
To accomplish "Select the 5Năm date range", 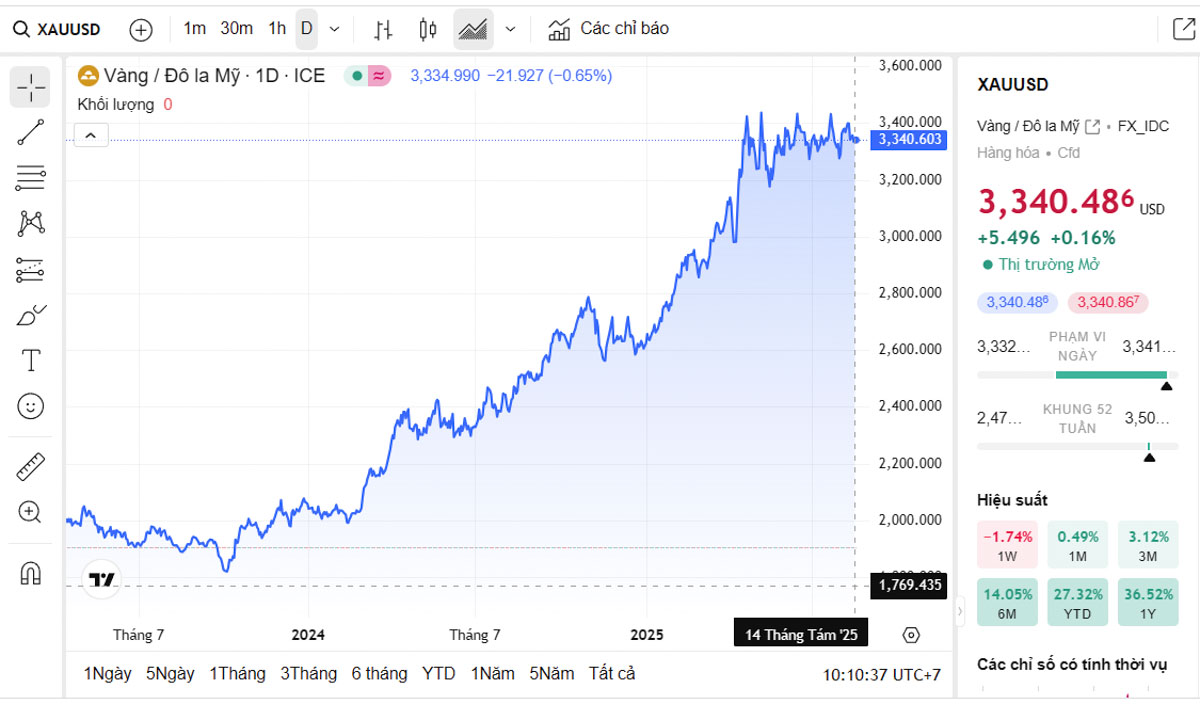I will (552, 674).
